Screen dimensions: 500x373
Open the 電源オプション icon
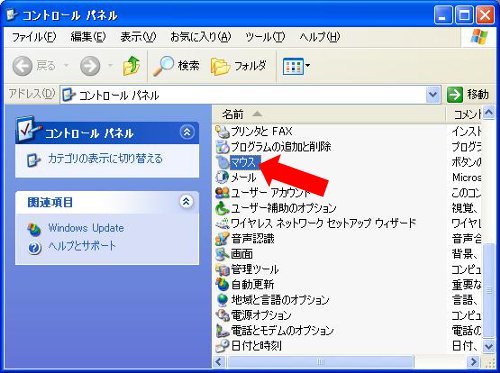[222, 315]
